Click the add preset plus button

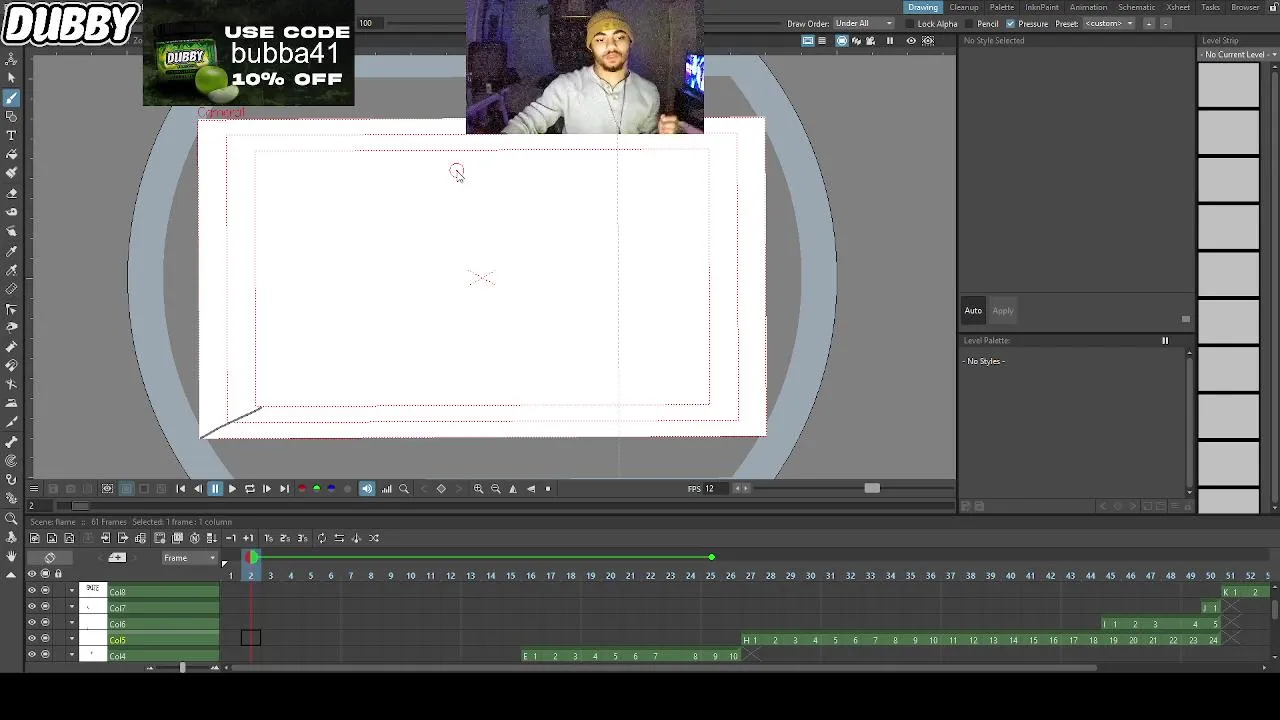(1149, 24)
